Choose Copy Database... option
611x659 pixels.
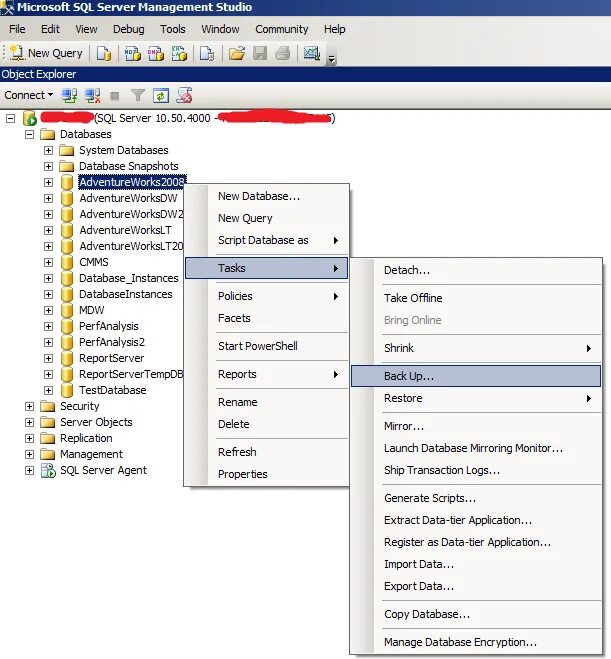coord(476,614)
